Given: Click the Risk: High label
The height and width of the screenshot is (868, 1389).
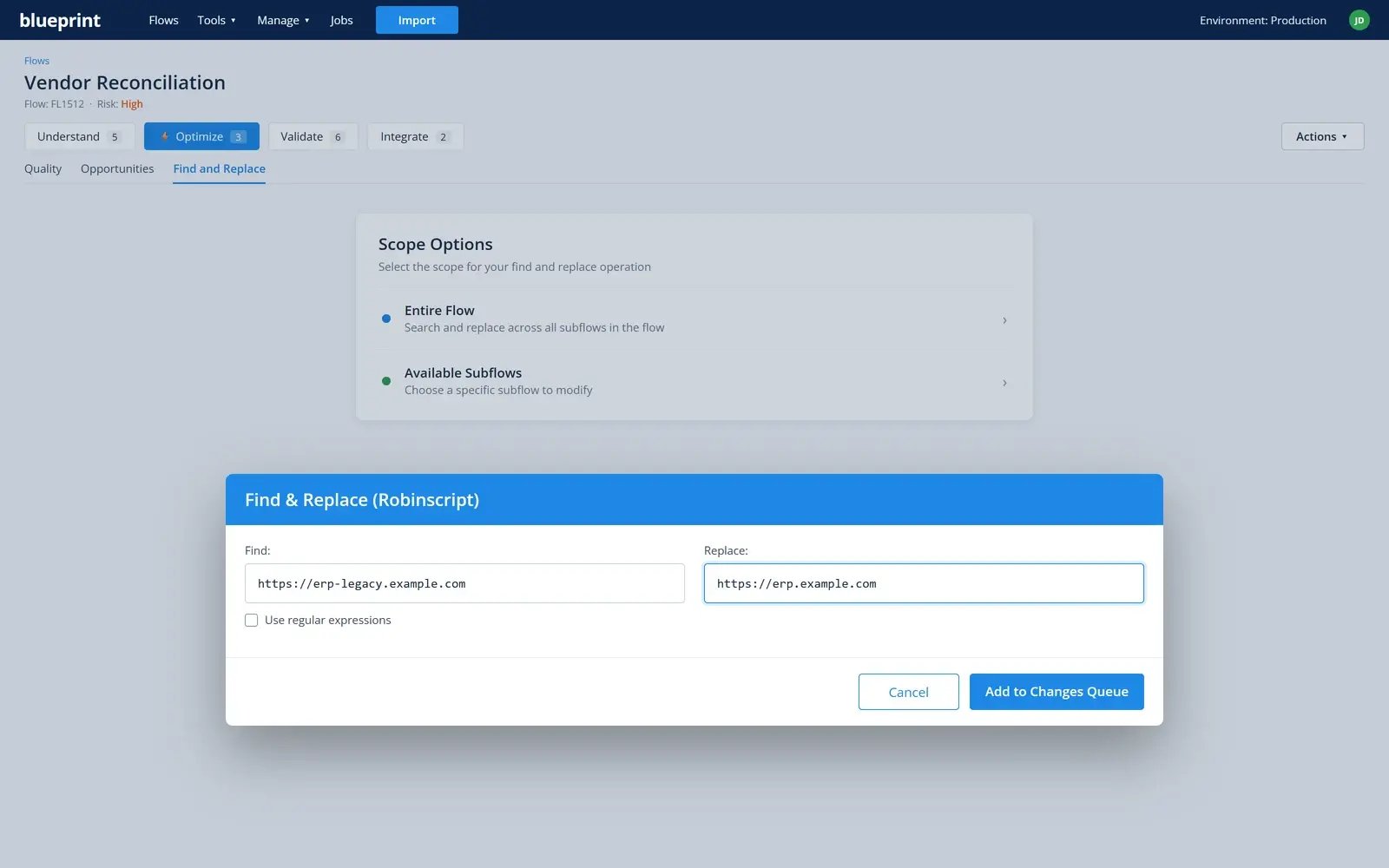Looking at the screenshot, I should pos(120,104).
